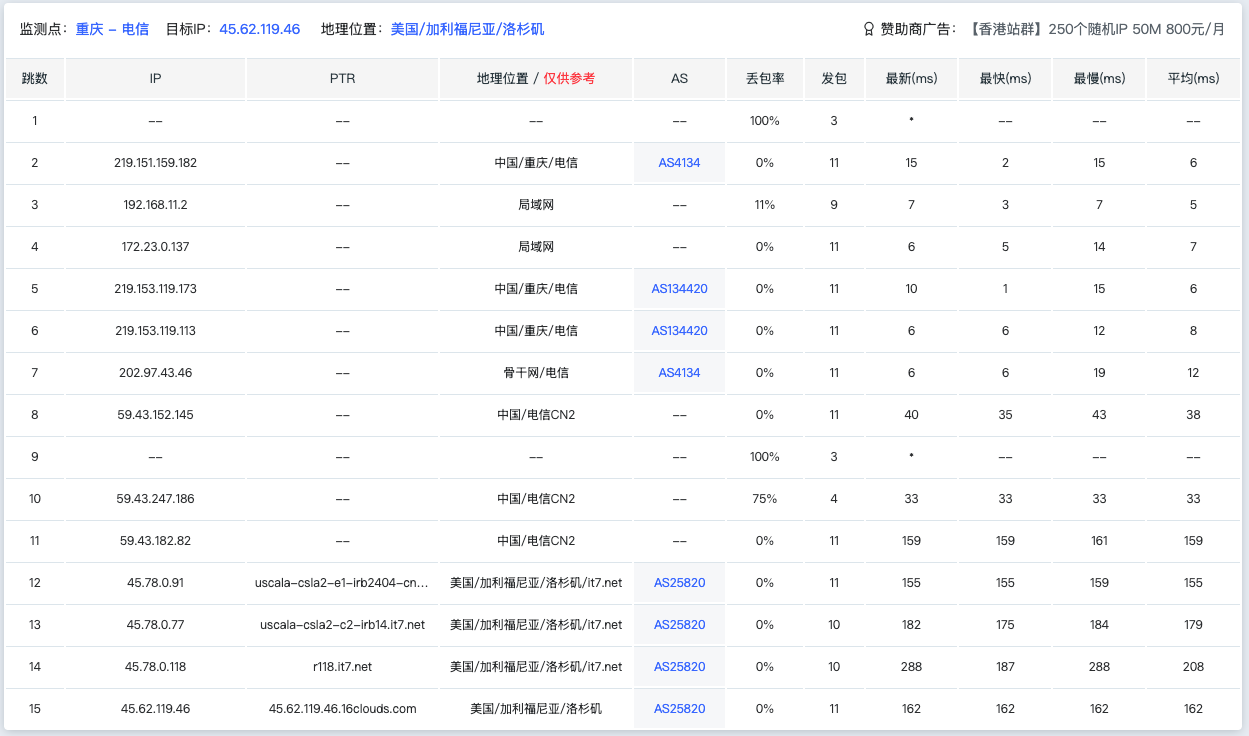The image size is (1249, 736).
Task: Click the lightbulb icon beside sponsor ad
Action: pyautogui.click(x=869, y=30)
